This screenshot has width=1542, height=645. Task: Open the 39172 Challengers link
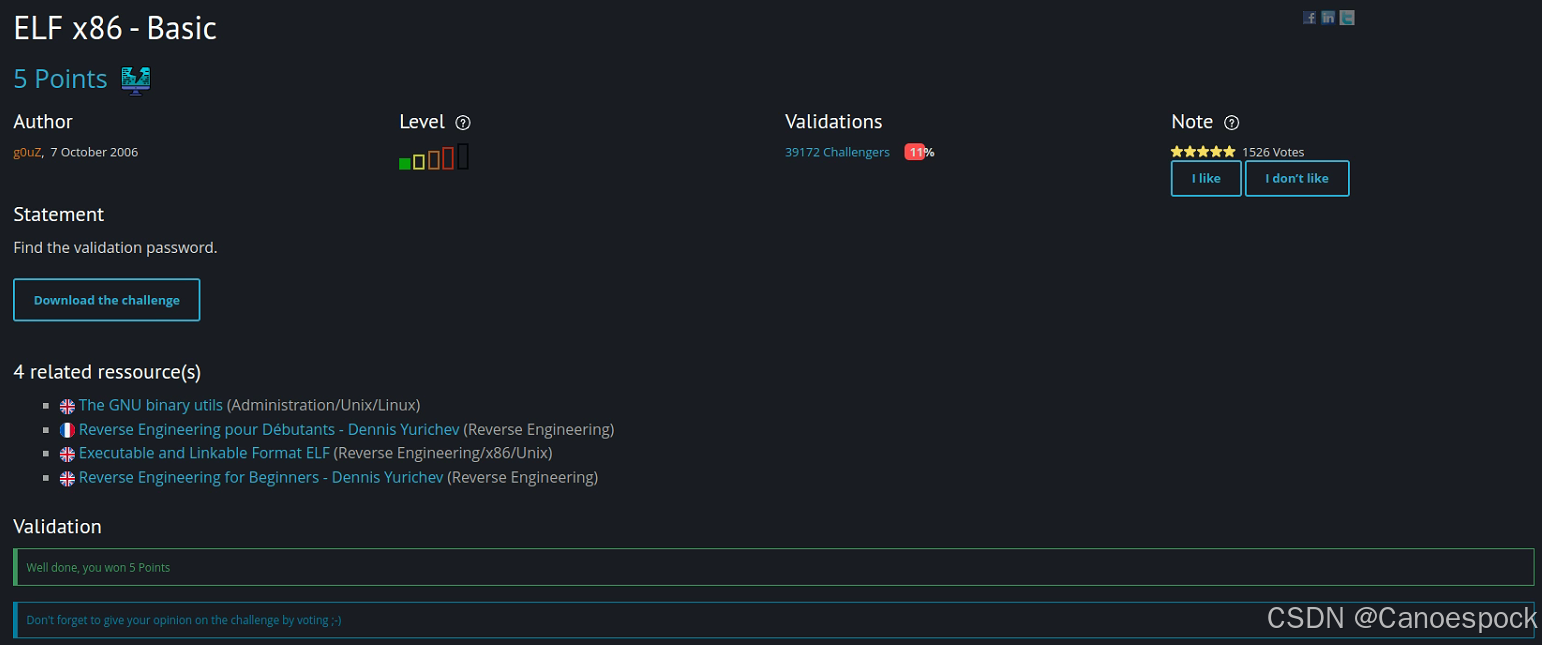[x=837, y=152]
